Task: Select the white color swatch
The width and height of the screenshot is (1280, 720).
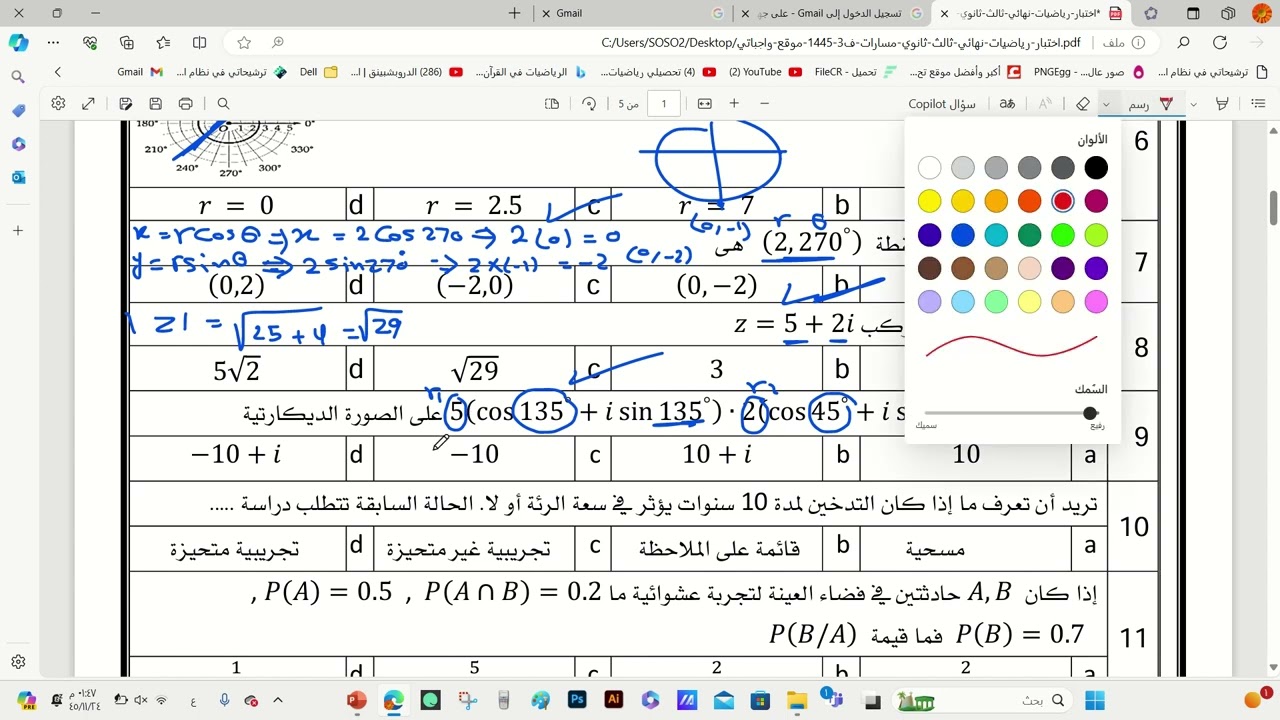Action: point(929,168)
